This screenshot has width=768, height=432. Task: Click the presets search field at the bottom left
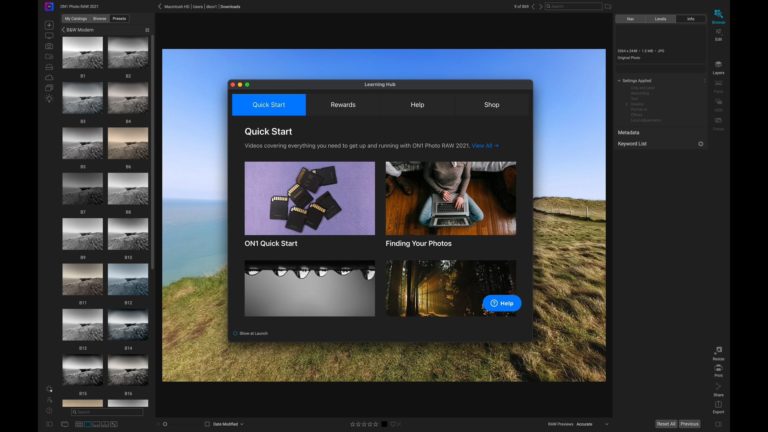point(107,412)
